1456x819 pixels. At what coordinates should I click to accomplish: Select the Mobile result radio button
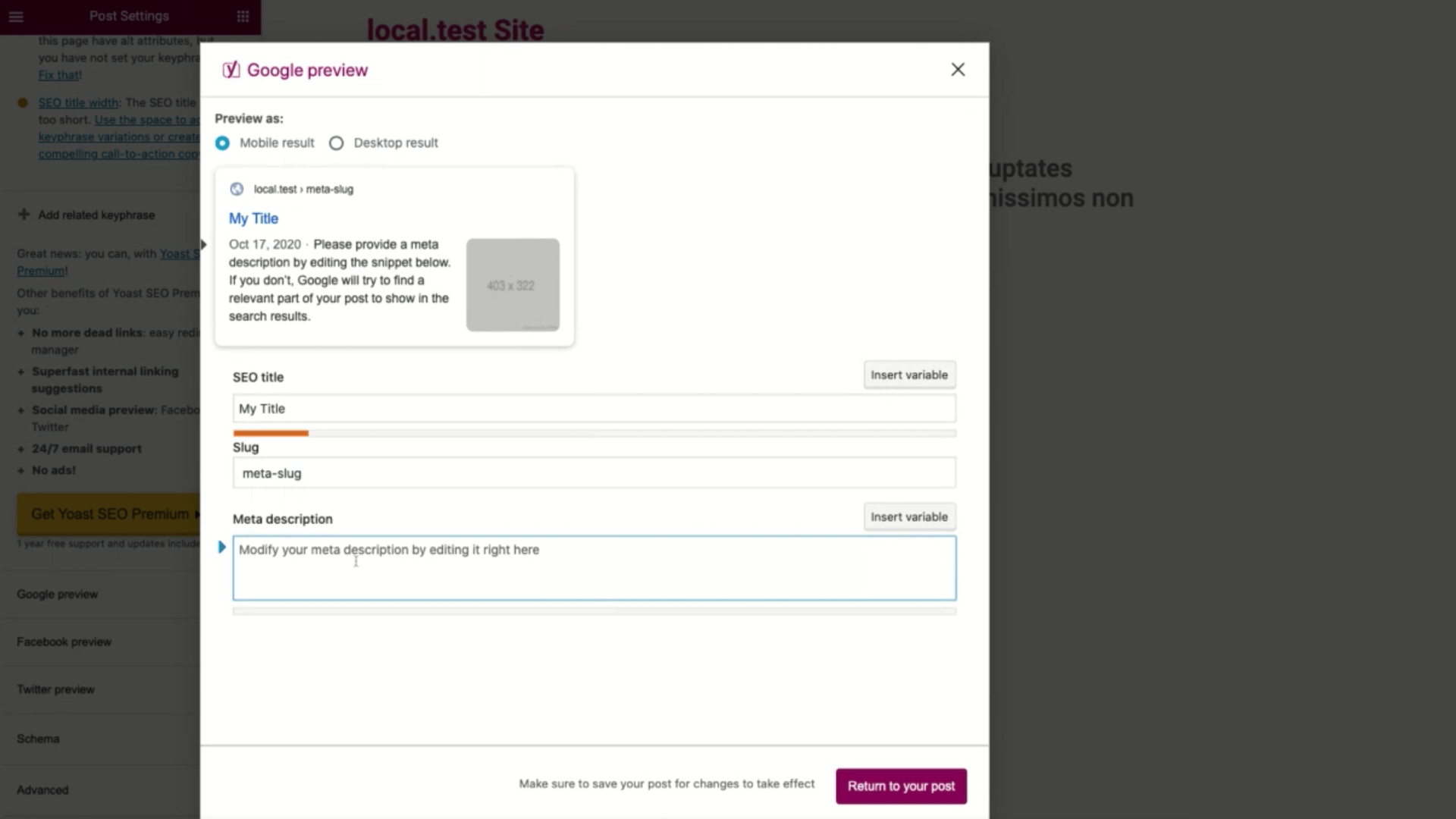pos(222,143)
